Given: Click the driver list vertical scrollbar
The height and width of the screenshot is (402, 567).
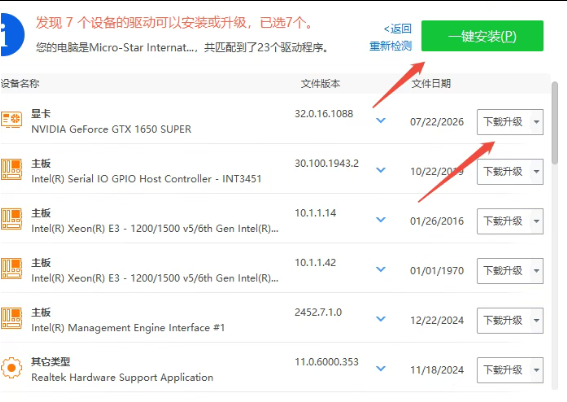Looking at the screenshot, I should click(x=555, y=123).
